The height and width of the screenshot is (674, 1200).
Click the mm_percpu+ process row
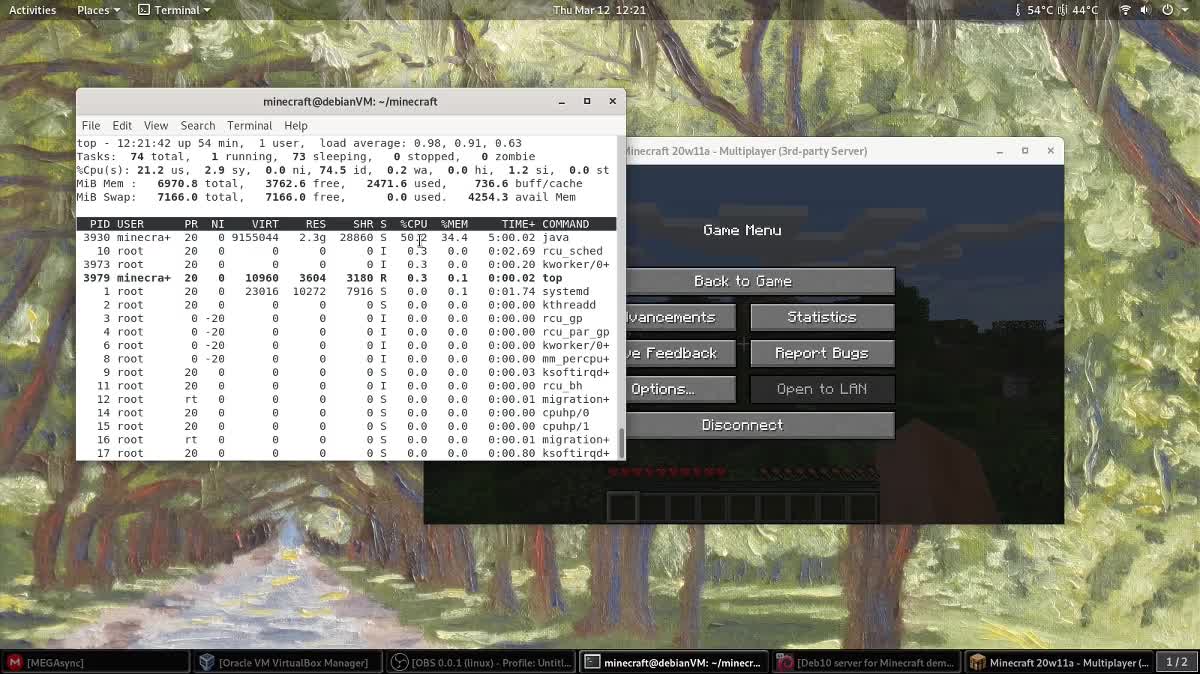[346, 359]
